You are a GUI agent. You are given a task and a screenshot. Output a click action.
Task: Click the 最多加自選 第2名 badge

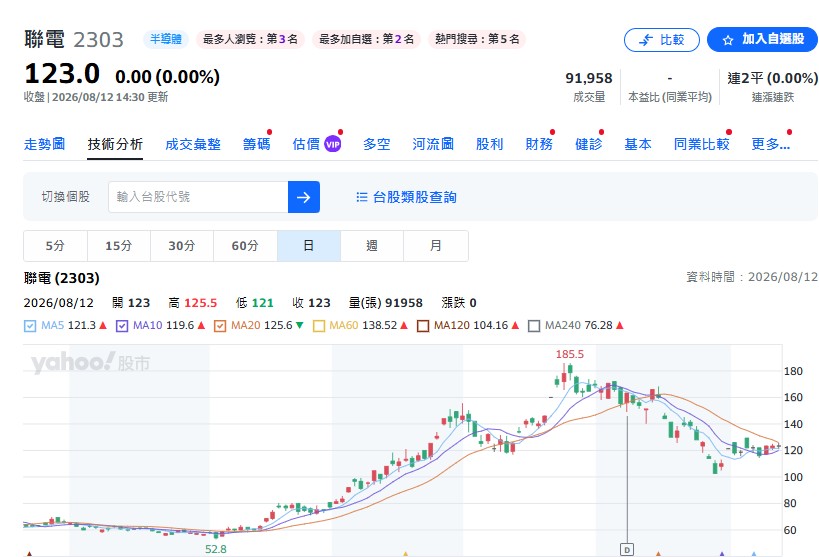pos(366,39)
